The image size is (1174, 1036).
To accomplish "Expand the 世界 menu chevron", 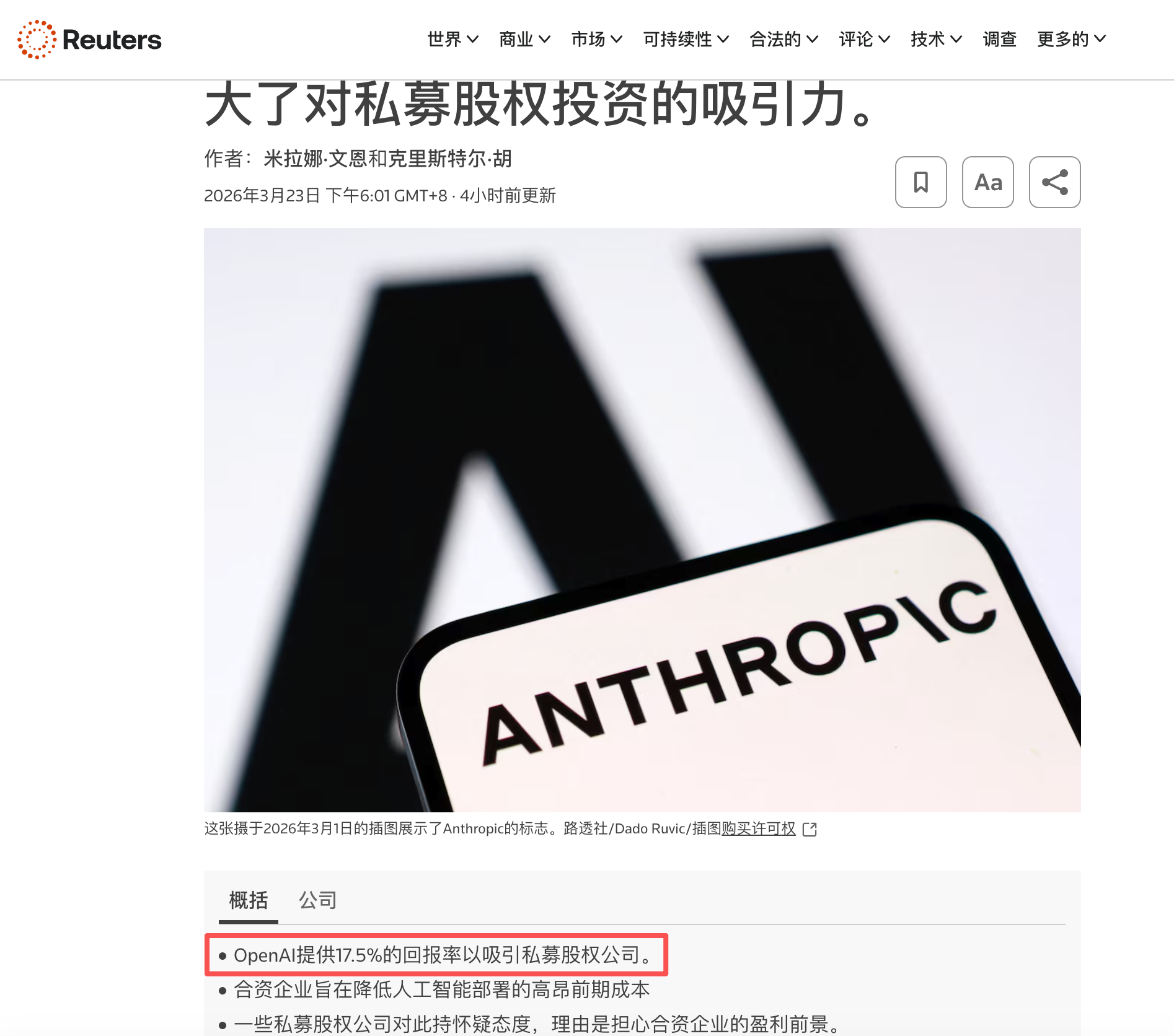I will pyautogui.click(x=472, y=40).
